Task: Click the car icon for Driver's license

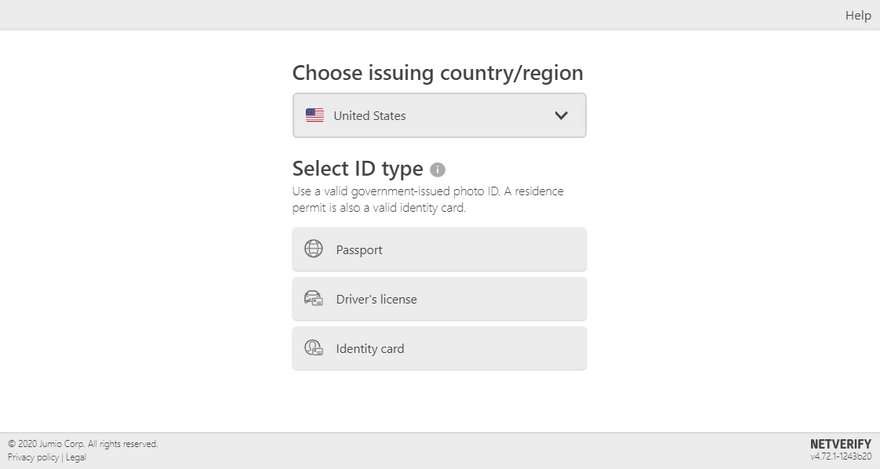Action: [313, 298]
